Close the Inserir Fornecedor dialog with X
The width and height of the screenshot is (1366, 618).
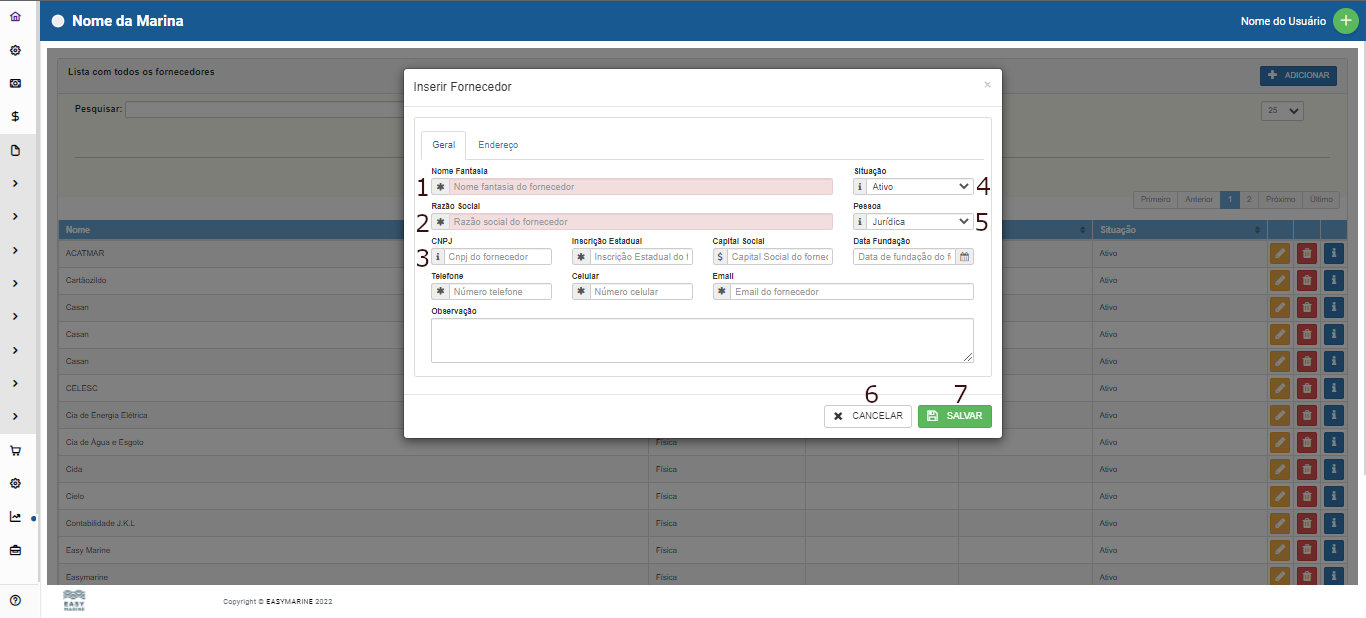coord(987,85)
